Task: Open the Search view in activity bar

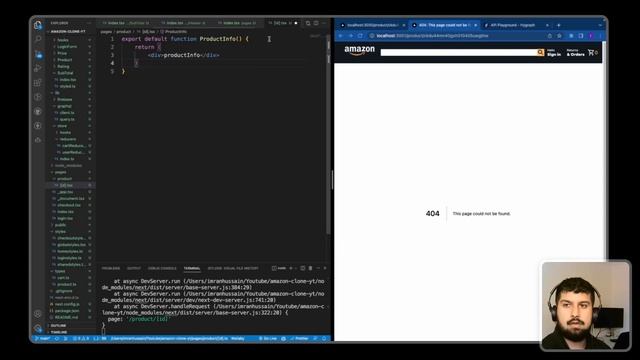Action: pos(38,39)
